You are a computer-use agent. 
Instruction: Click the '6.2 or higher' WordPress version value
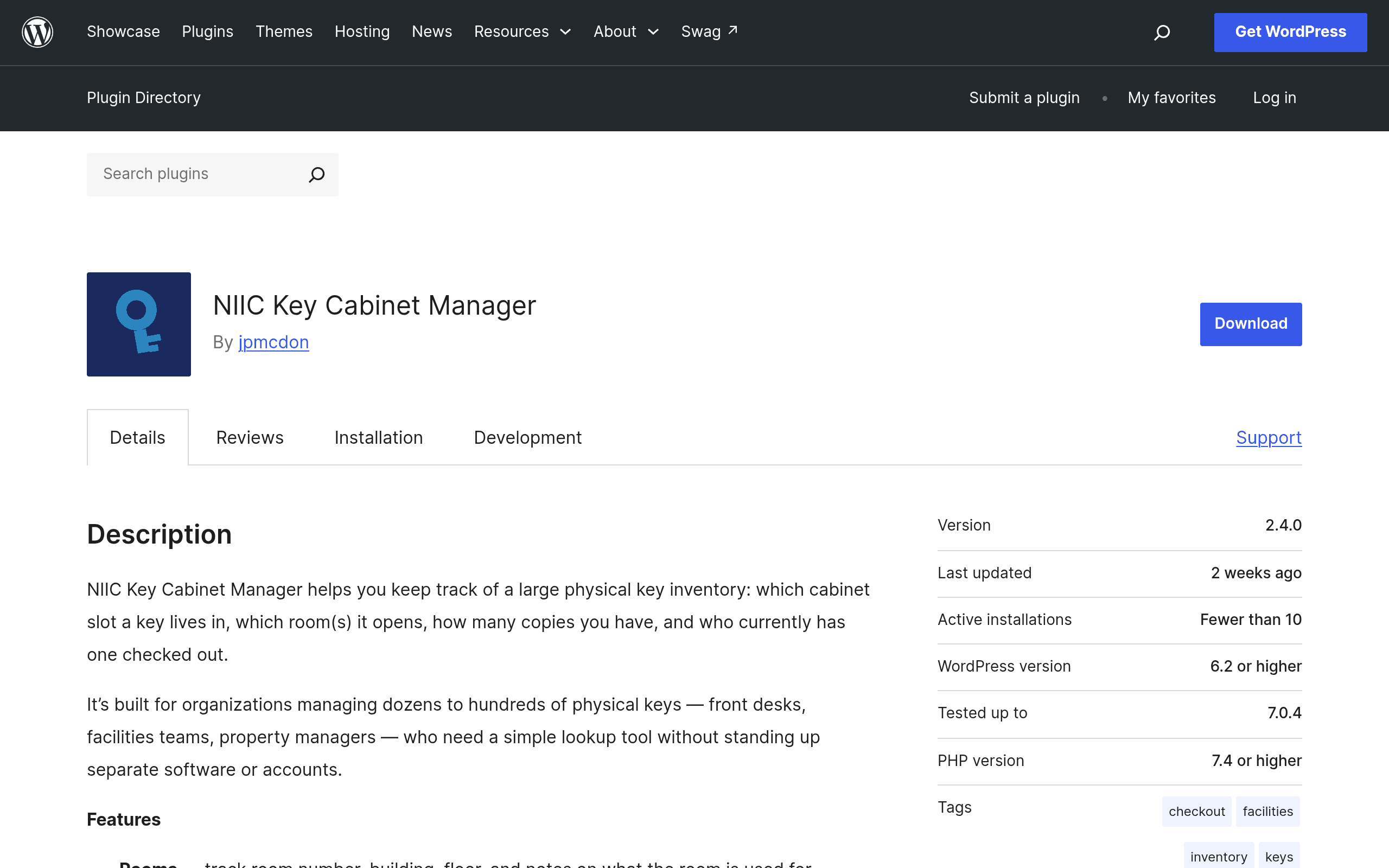[1256, 666]
